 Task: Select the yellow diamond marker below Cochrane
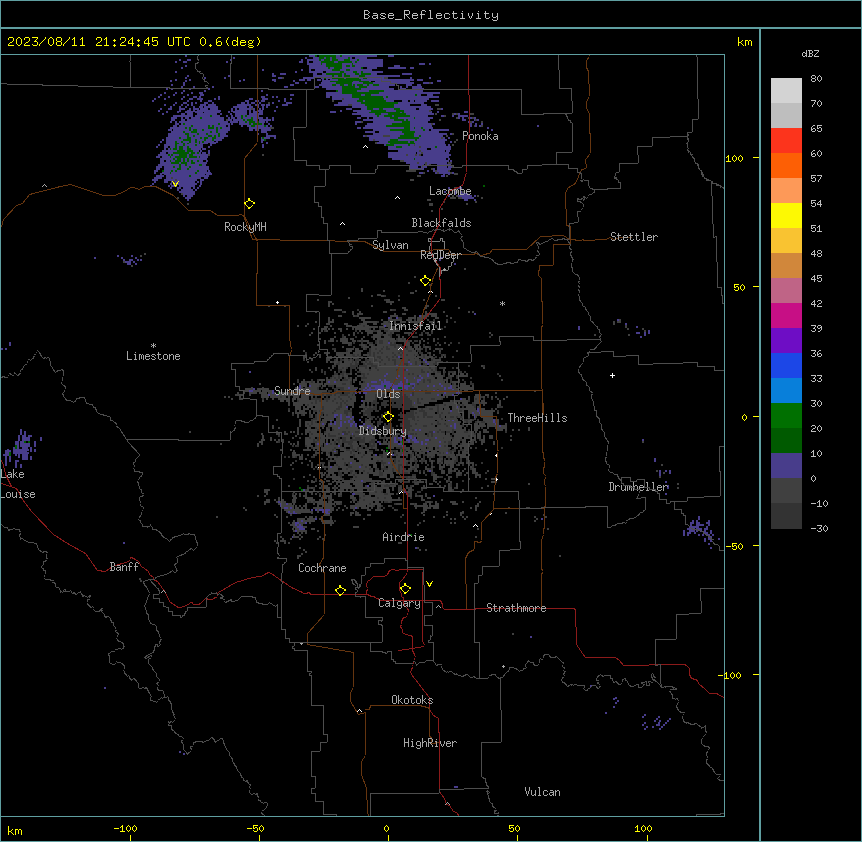point(340,590)
